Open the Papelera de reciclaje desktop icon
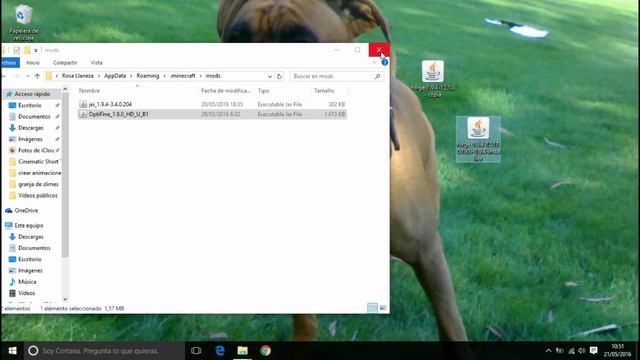This screenshot has width=640, height=360. pyautogui.click(x=23, y=22)
